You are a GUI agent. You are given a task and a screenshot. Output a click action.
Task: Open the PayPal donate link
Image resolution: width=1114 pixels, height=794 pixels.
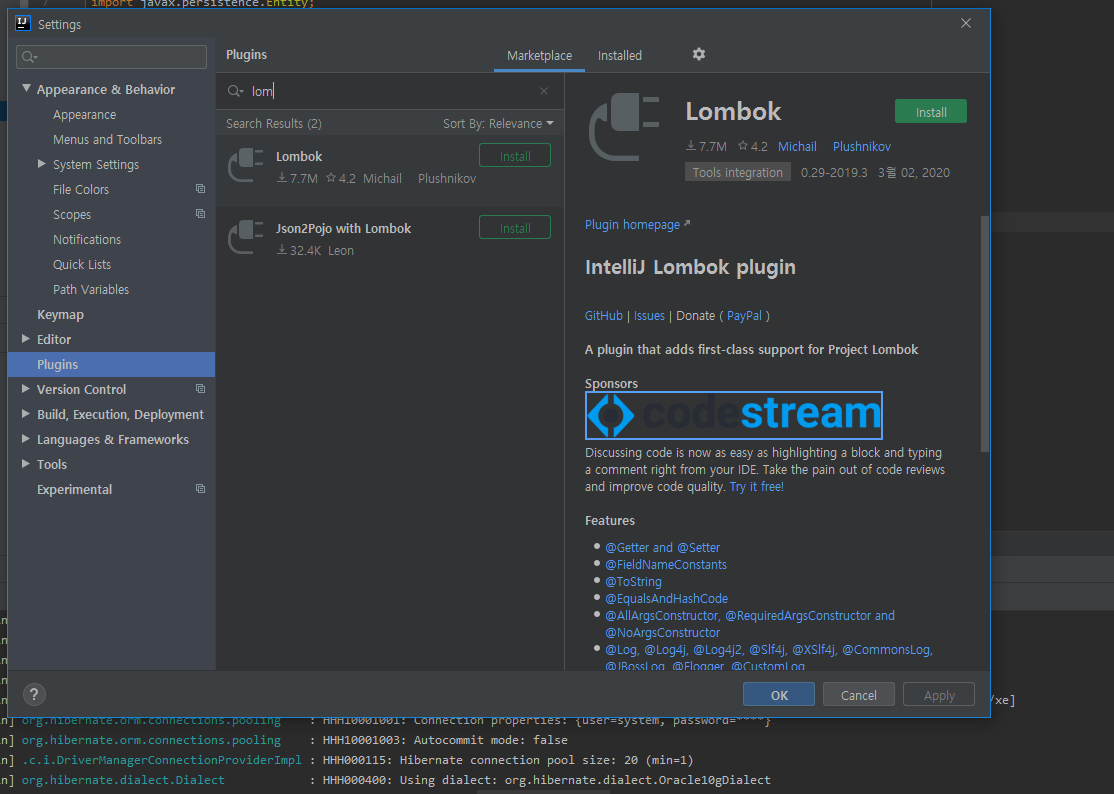(x=744, y=315)
